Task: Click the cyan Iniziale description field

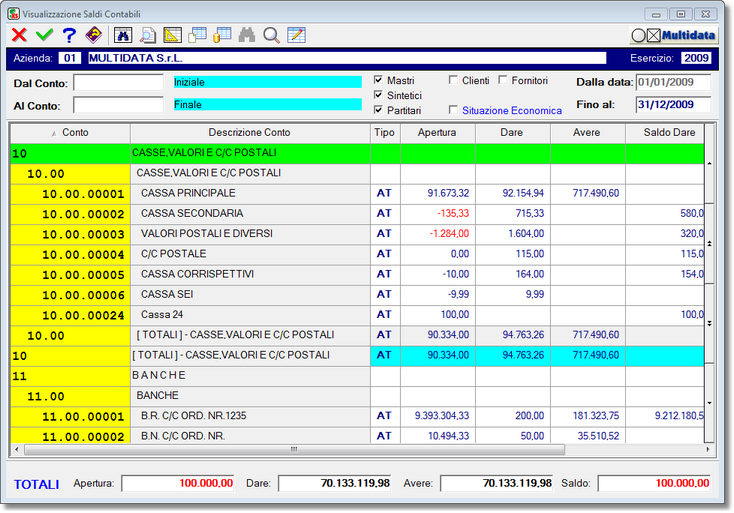Action: tap(268, 82)
